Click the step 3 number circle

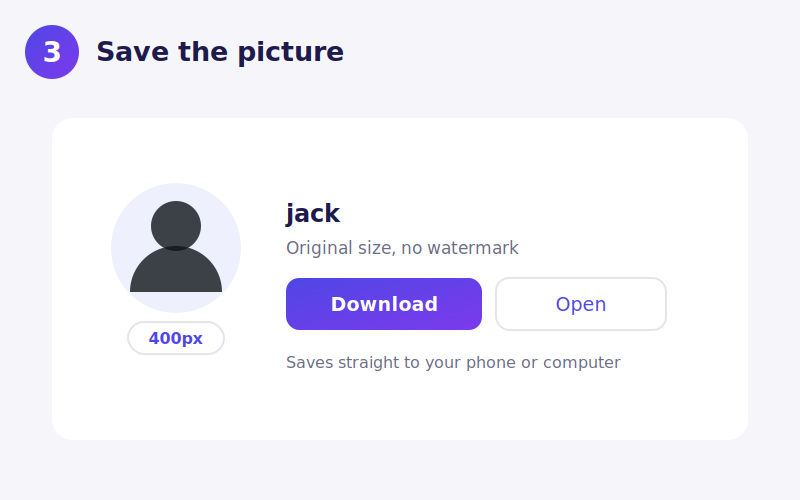(x=52, y=52)
